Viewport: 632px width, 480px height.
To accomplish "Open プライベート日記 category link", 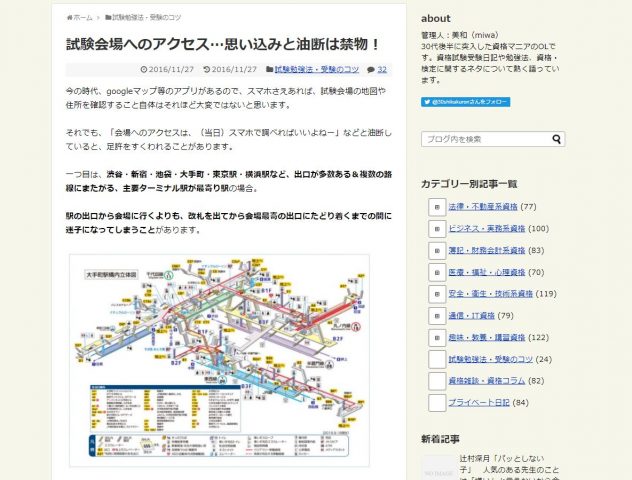I will (479, 403).
